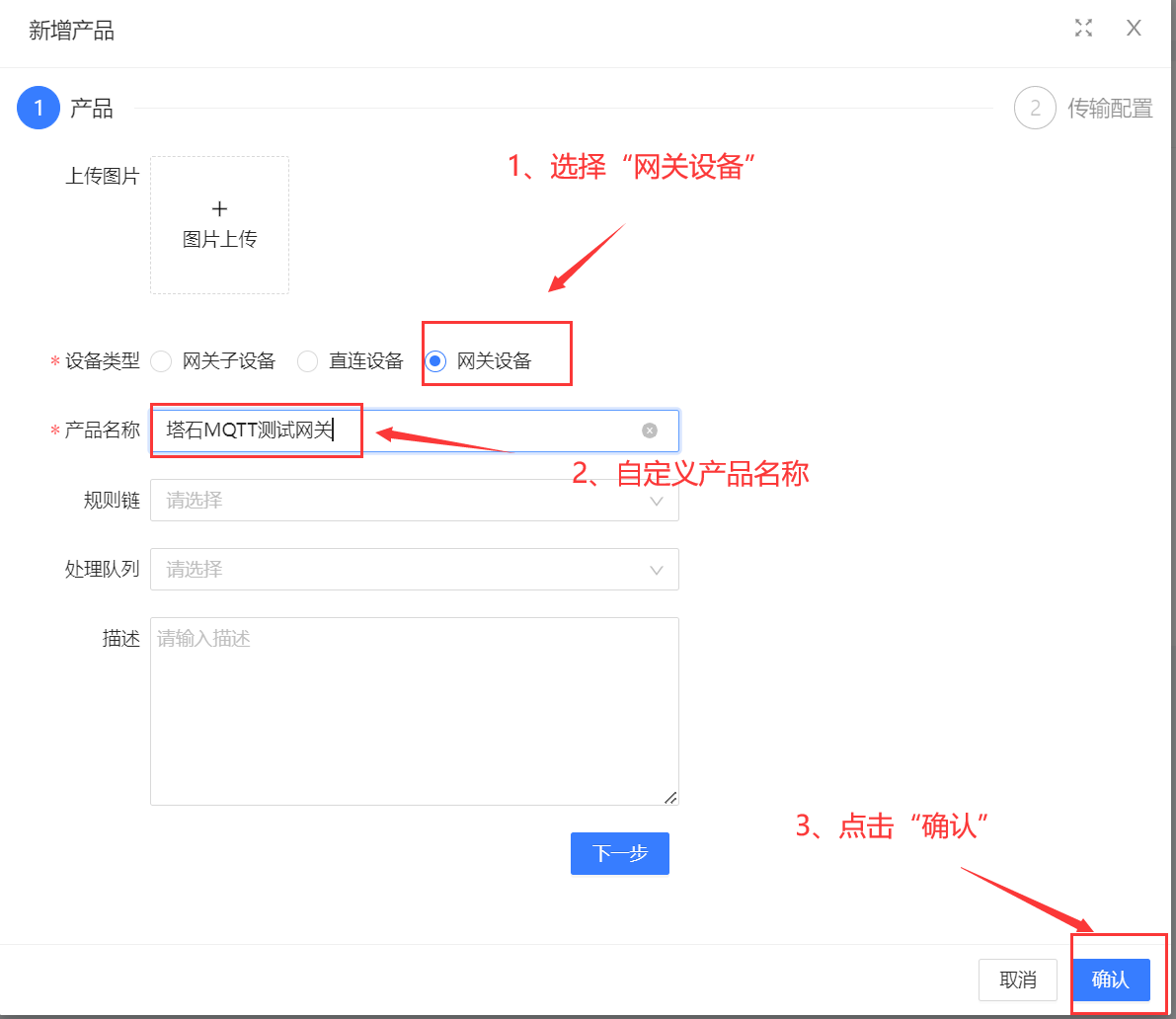Click into the 描述 text area
The width and height of the screenshot is (1176, 1019).
[414, 711]
